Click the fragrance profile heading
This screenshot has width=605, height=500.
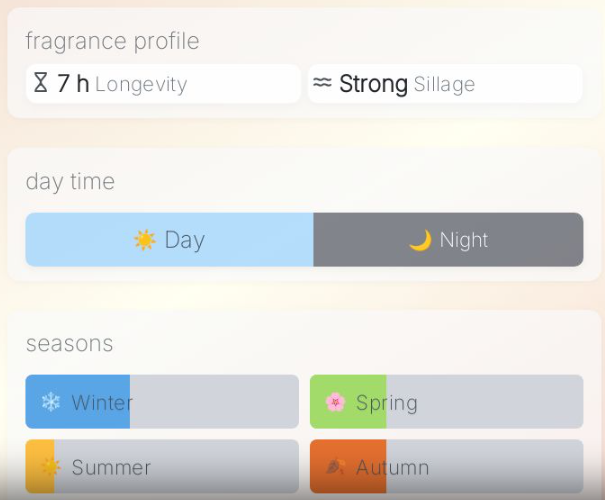(112, 41)
